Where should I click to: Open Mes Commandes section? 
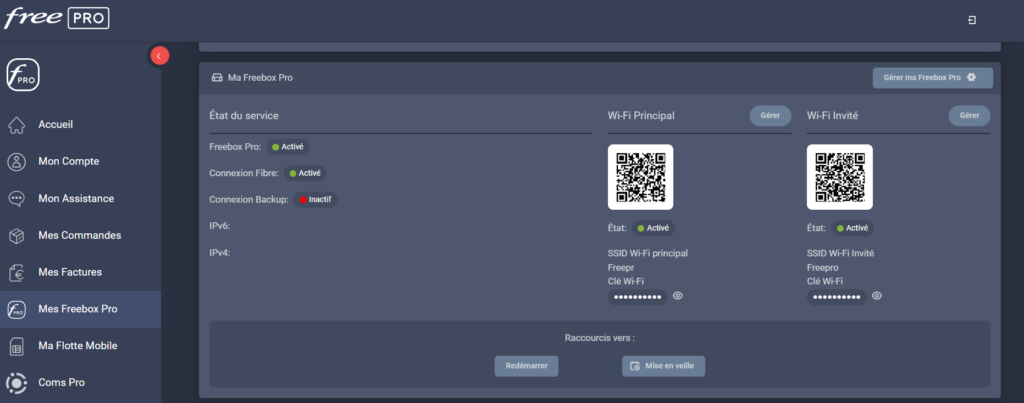coord(80,235)
